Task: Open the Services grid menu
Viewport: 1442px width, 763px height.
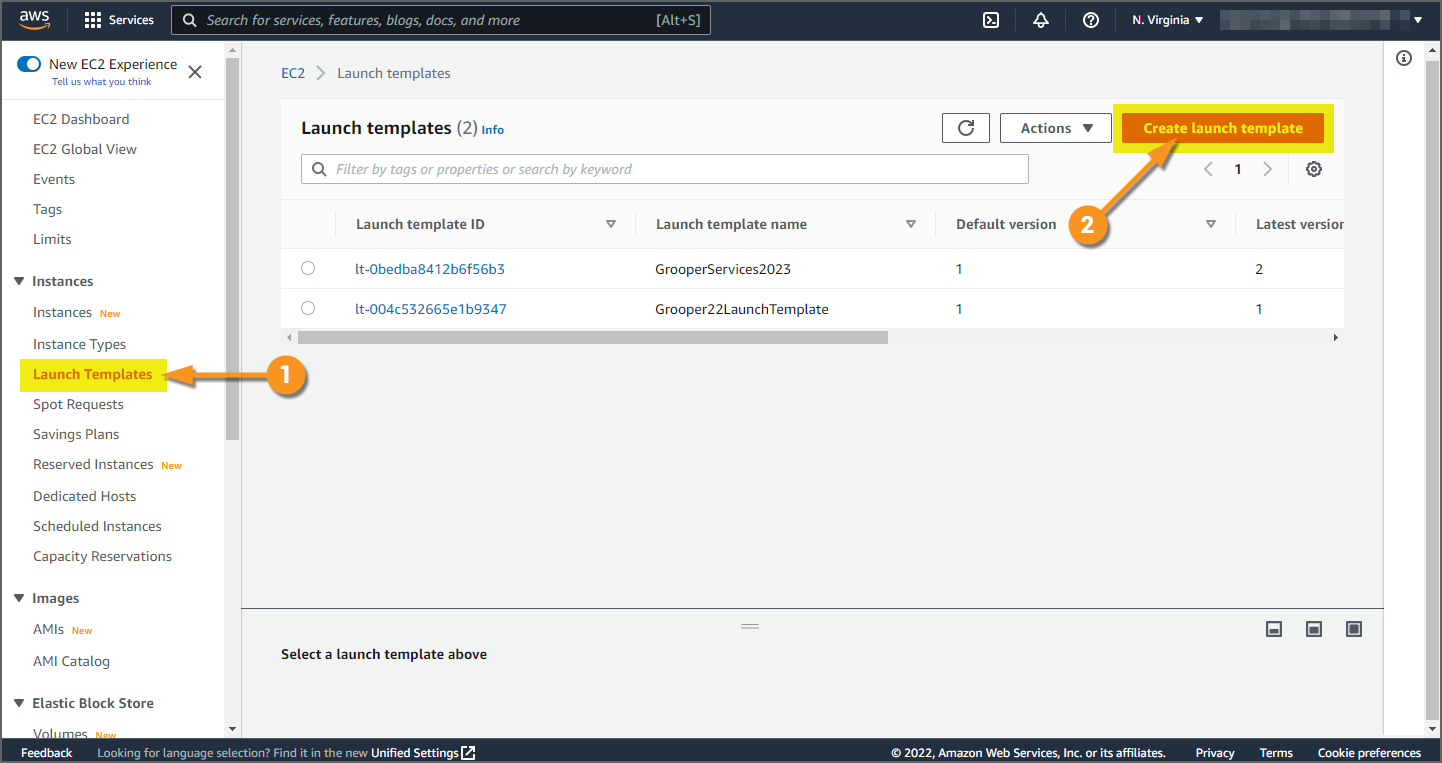Action: click(x=119, y=20)
